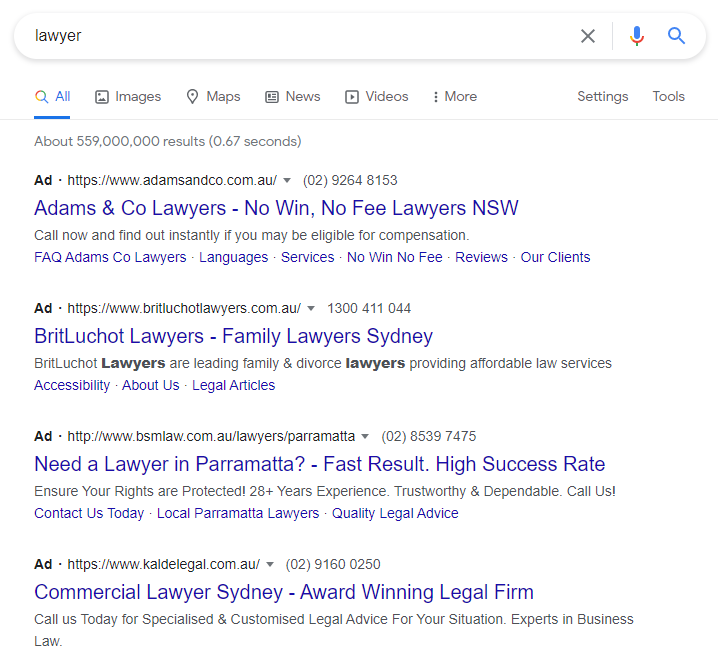Screen dimensions: 718x655
Task: Expand the More search categories menu
Action: (455, 97)
